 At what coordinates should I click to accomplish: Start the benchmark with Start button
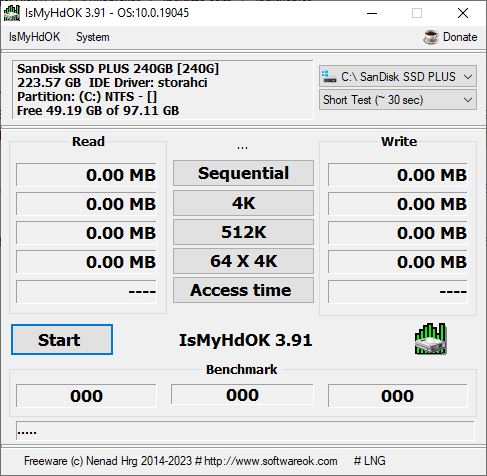(x=62, y=339)
